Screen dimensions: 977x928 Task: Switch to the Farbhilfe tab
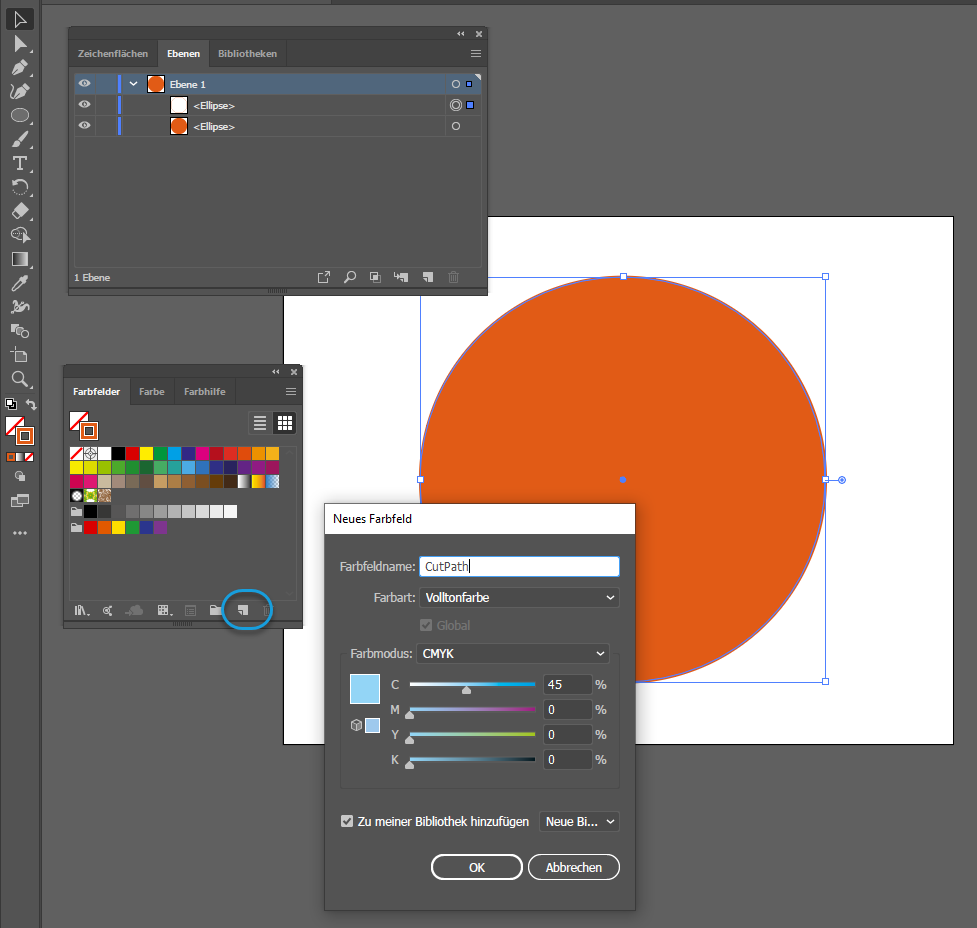tap(204, 391)
